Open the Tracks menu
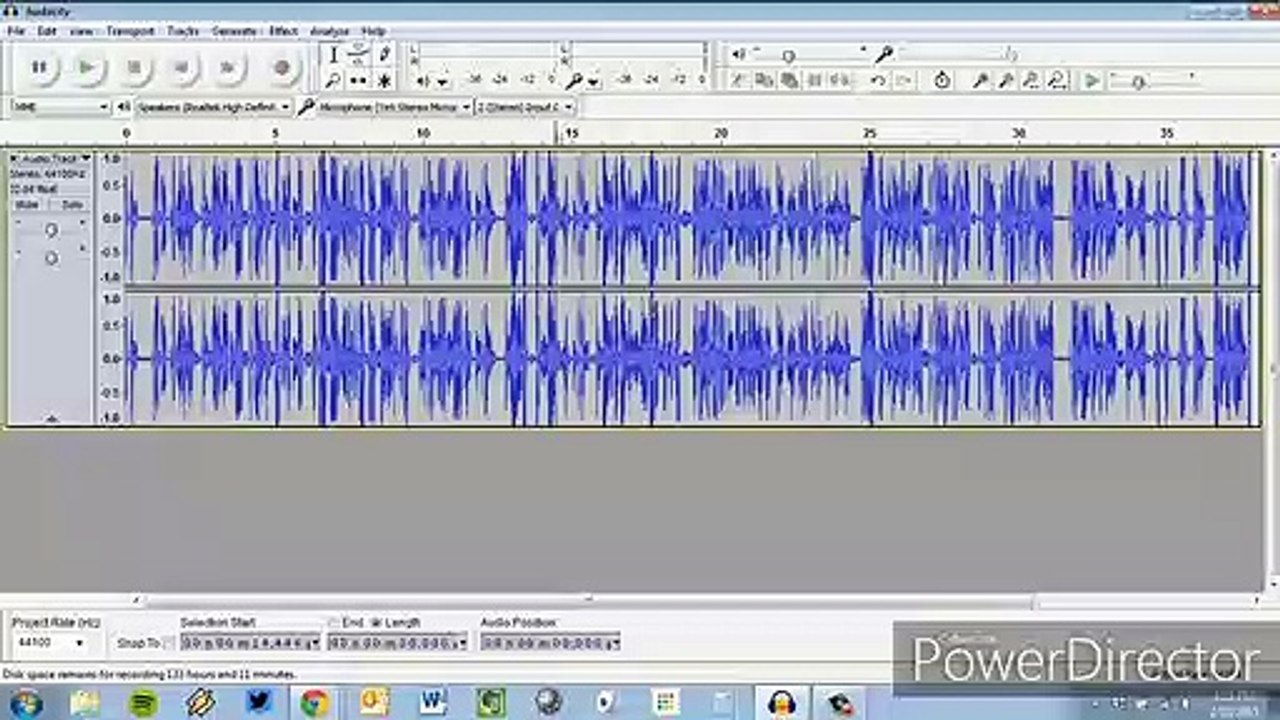Viewport: 1280px width, 720px height. [x=183, y=31]
